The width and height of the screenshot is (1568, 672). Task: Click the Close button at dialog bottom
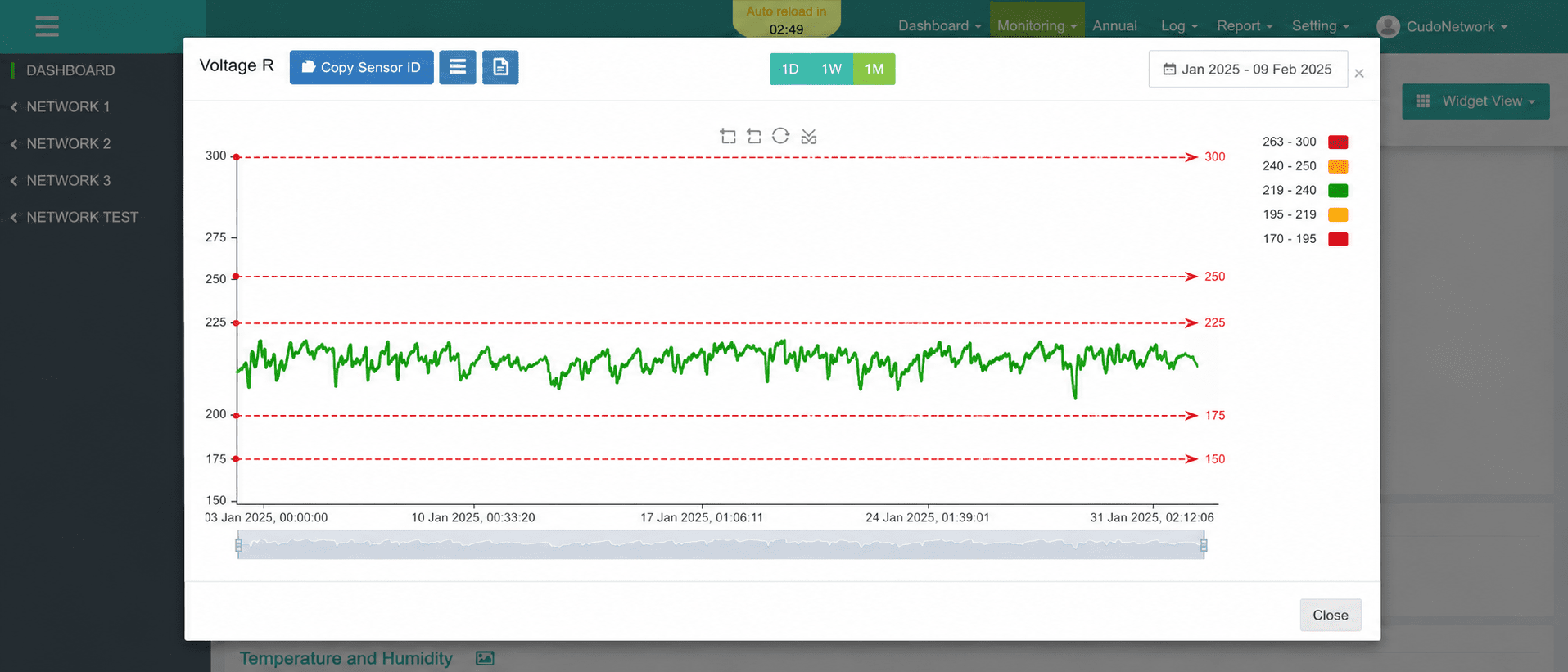1331,615
